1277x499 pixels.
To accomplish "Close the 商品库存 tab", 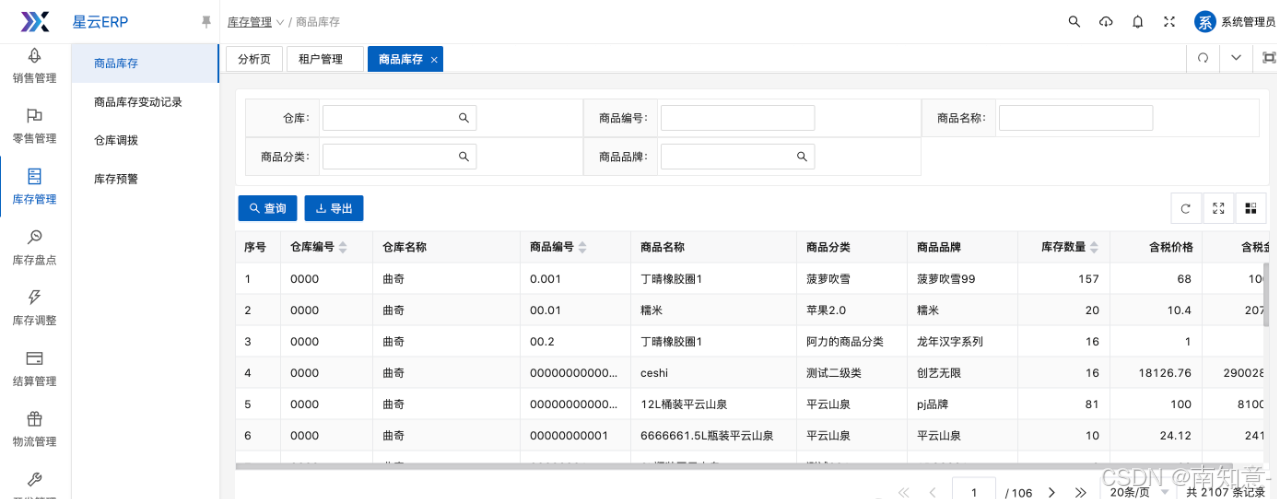I will (434, 60).
